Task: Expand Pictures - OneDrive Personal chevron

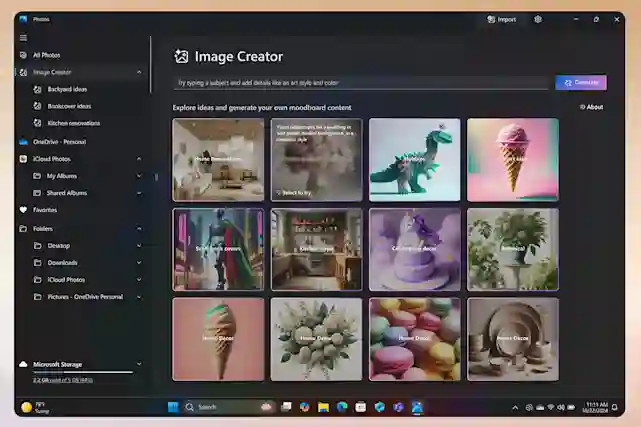Action: point(139,297)
